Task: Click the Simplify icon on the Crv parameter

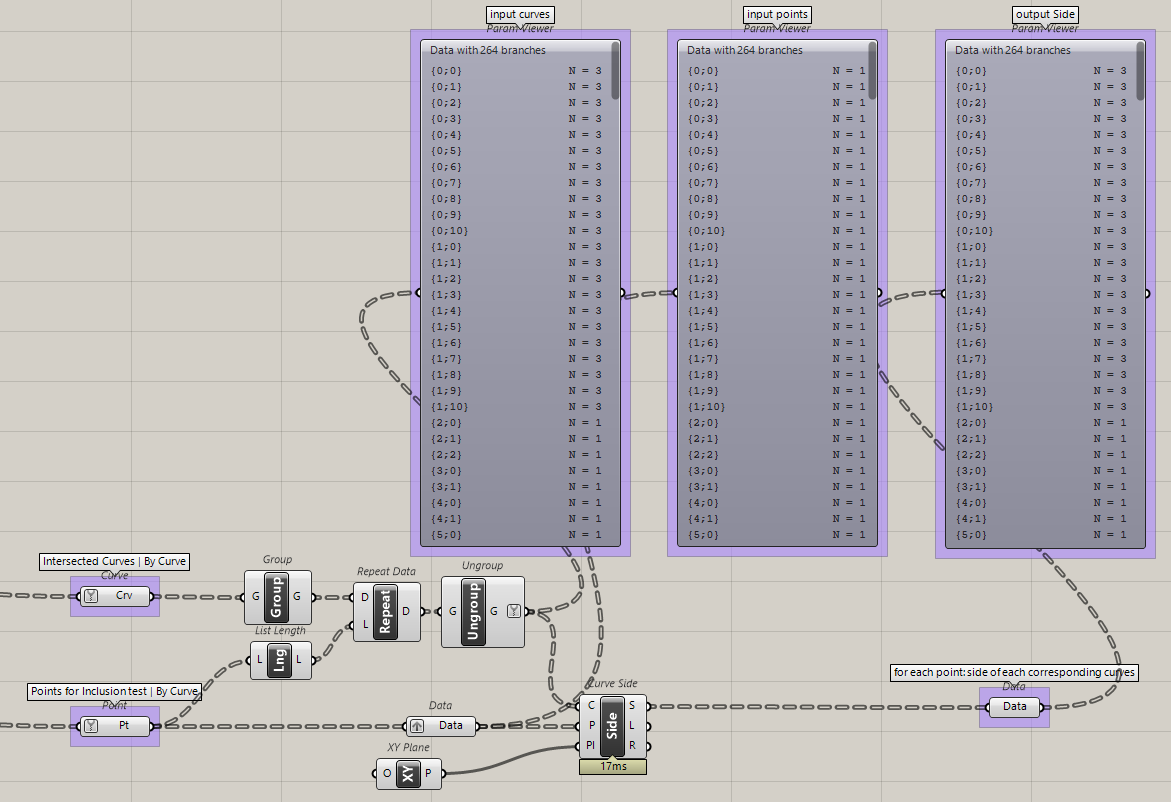Action: point(91,596)
